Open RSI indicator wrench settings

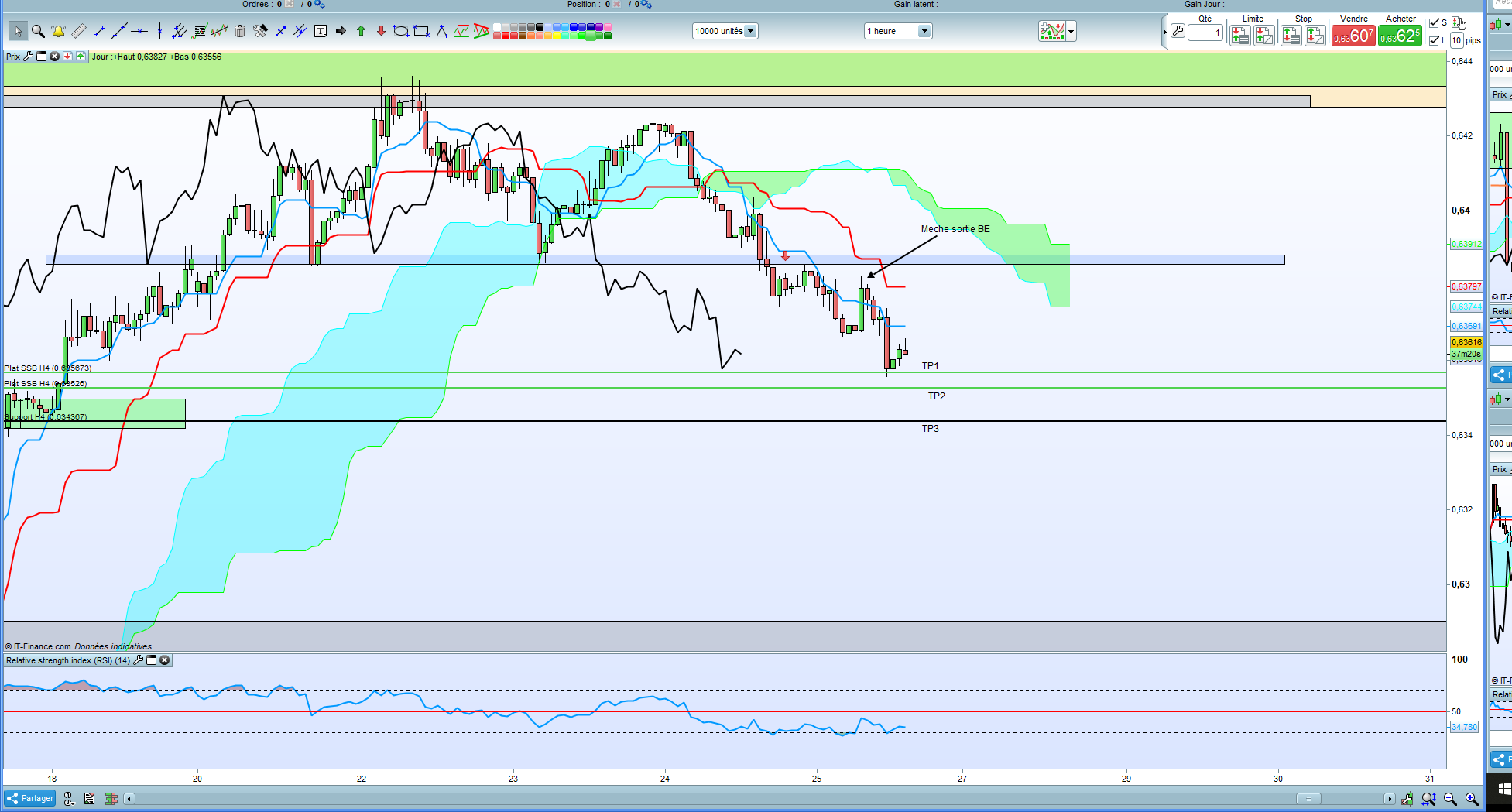pos(139,660)
